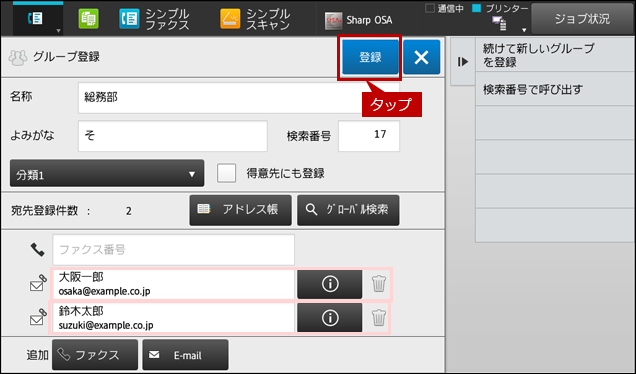This screenshot has width=636, height=374.
Task: Show info for 鈴木太郎 entry
Action: click(329, 318)
